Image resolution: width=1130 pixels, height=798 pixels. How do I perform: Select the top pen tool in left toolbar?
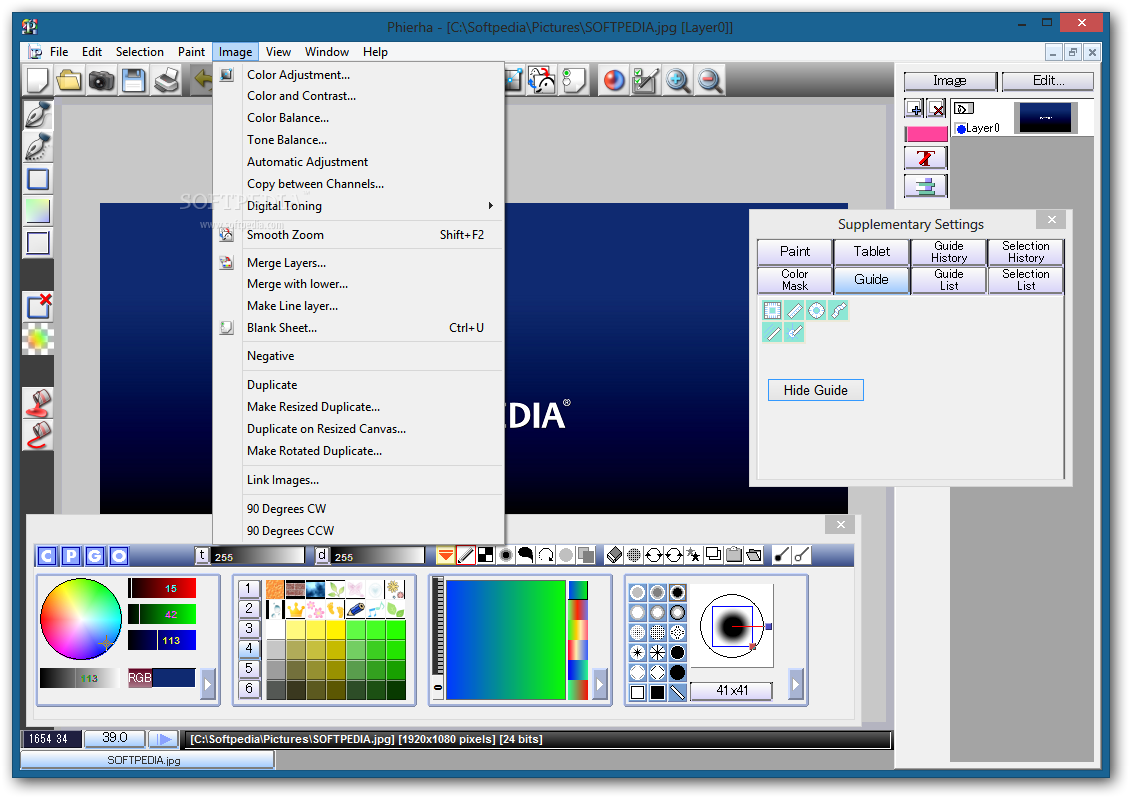[x=37, y=115]
